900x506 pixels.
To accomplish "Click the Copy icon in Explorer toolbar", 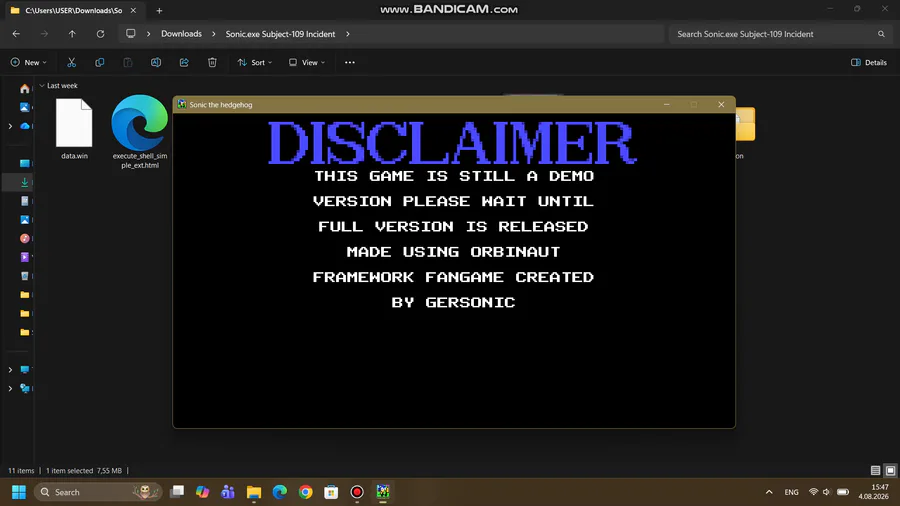I will coord(99,63).
